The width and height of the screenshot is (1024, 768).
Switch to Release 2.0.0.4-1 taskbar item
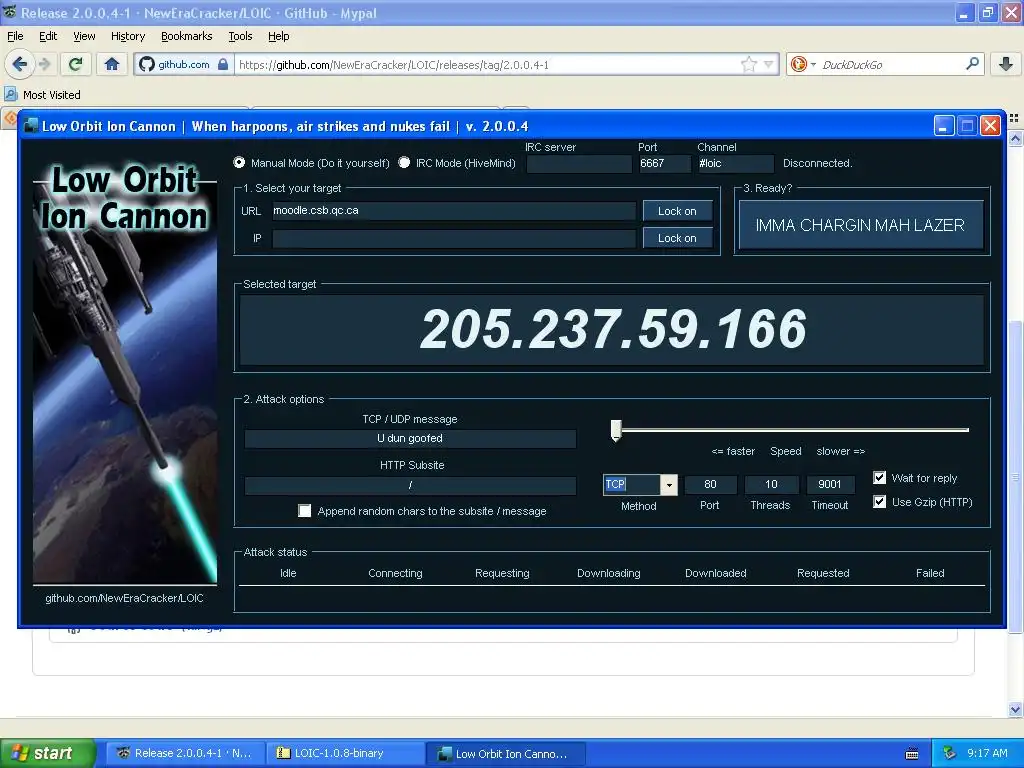click(185, 754)
